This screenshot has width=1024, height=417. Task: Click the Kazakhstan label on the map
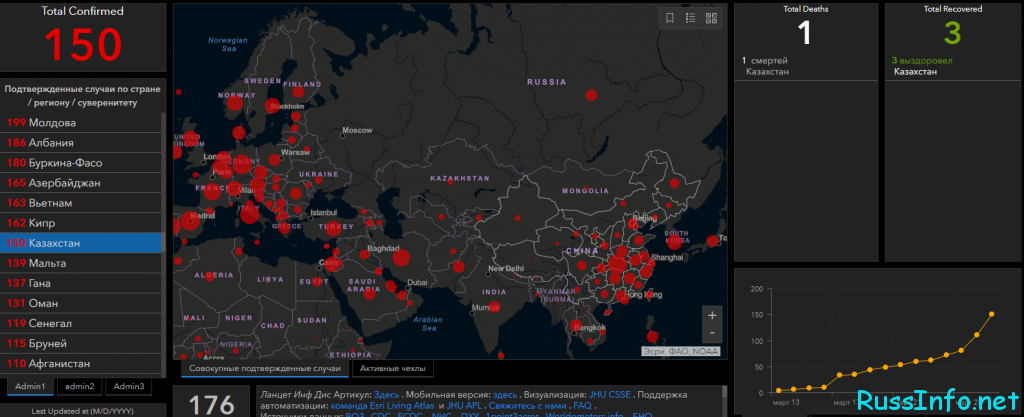(x=460, y=178)
